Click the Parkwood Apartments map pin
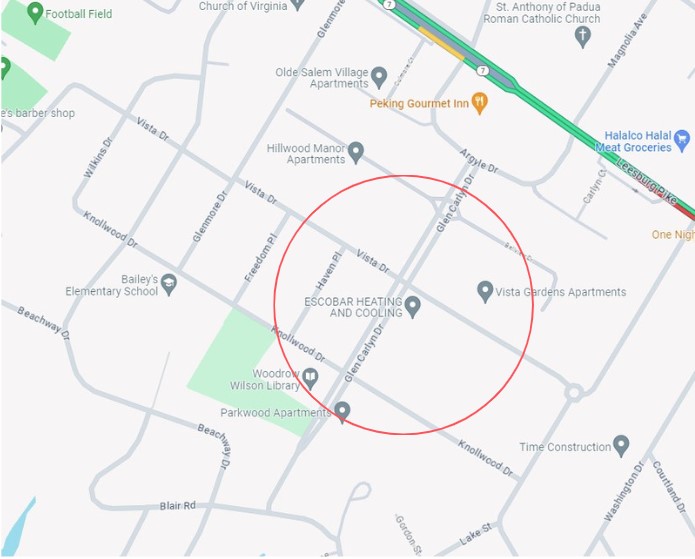This screenshot has width=695, height=559. tap(342, 412)
